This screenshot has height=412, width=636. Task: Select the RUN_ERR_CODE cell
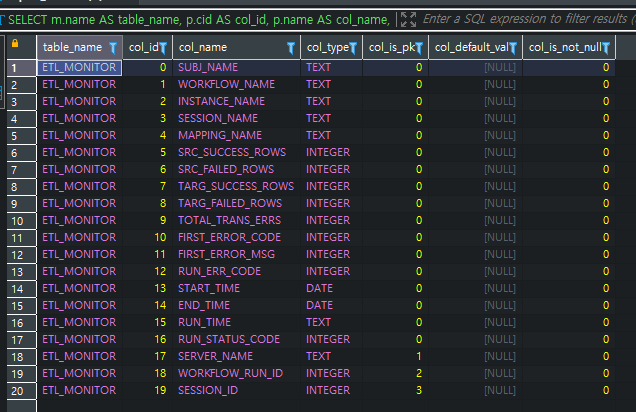point(236,272)
